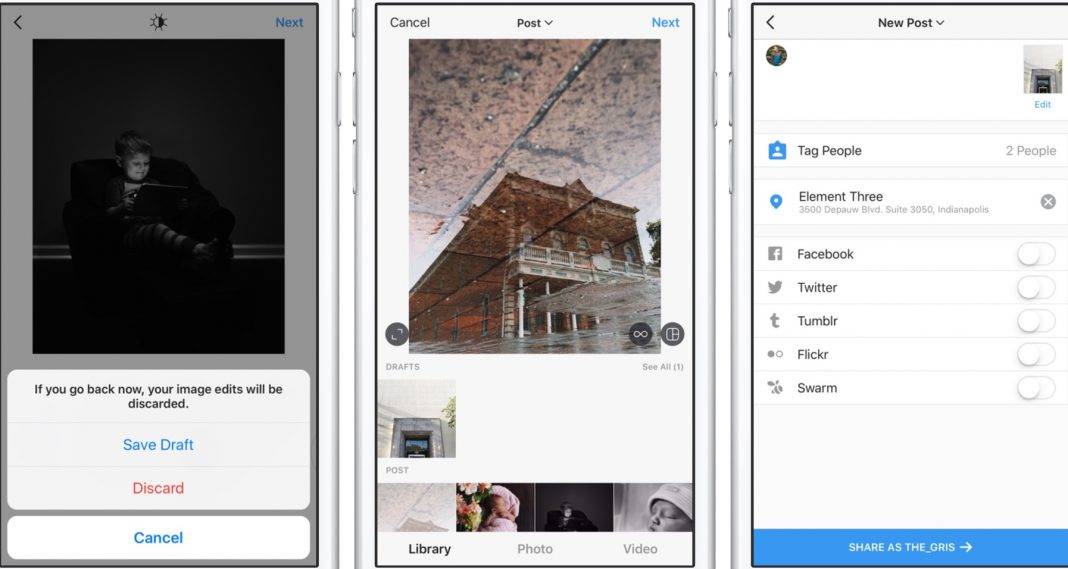The width and height of the screenshot is (1068, 569).
Task: Tap the Tag People person icon
Action: click(x=777, y=151)
